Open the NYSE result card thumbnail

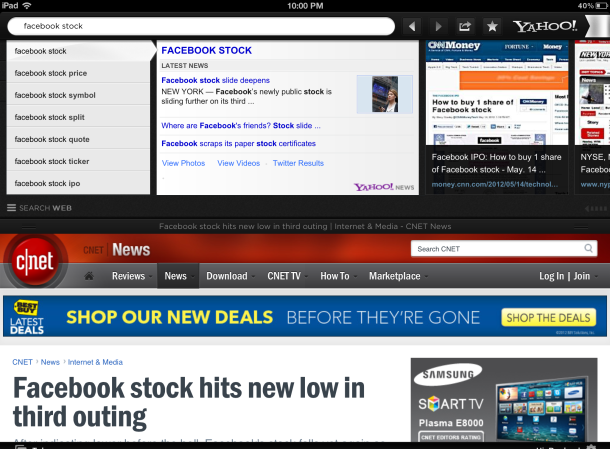click(592, 93)
